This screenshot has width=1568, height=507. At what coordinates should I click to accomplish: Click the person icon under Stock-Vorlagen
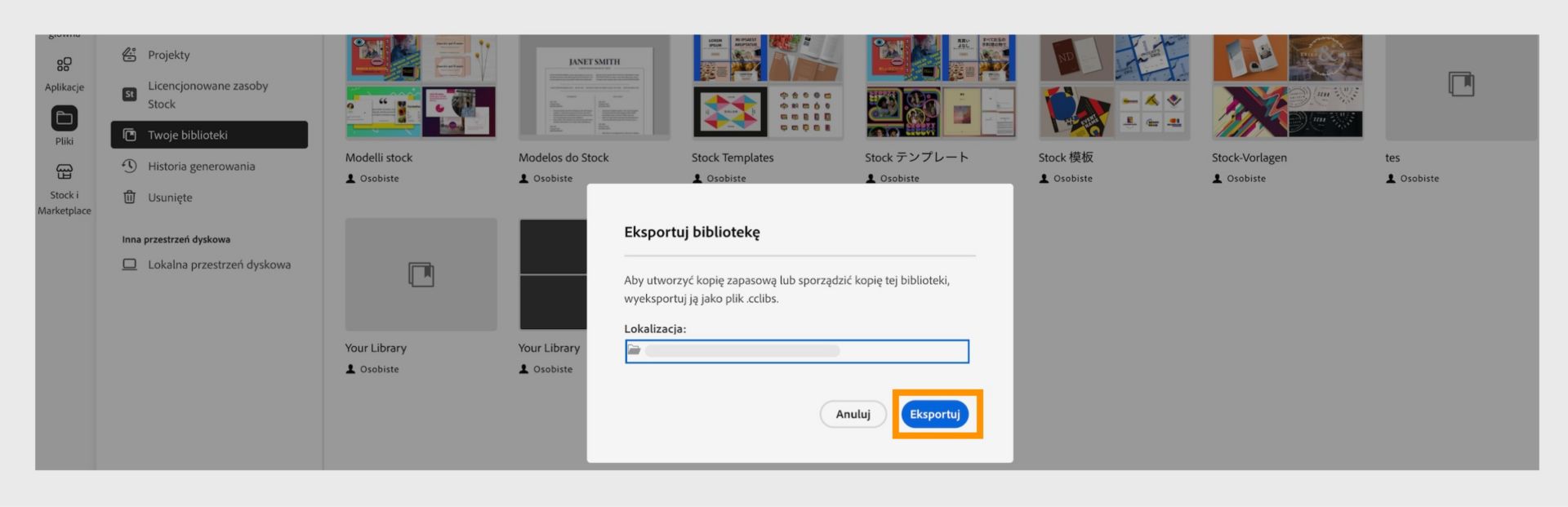pyautogui.click(x=1217, y=178)
